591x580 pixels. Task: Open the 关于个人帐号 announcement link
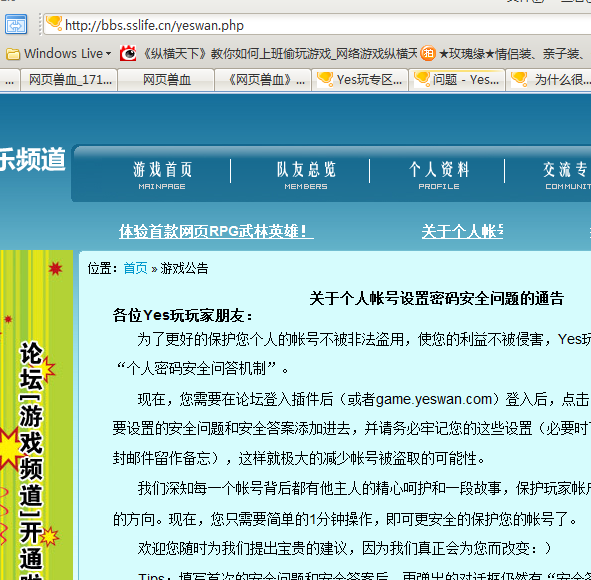tap(462, 231)
